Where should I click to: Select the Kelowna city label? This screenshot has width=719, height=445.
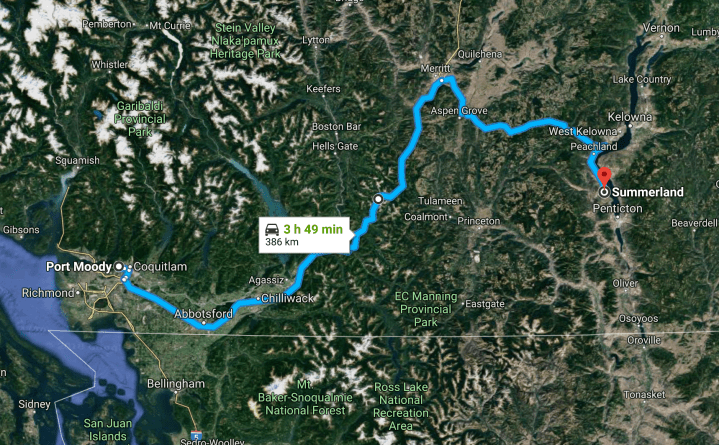click(630, 117)
